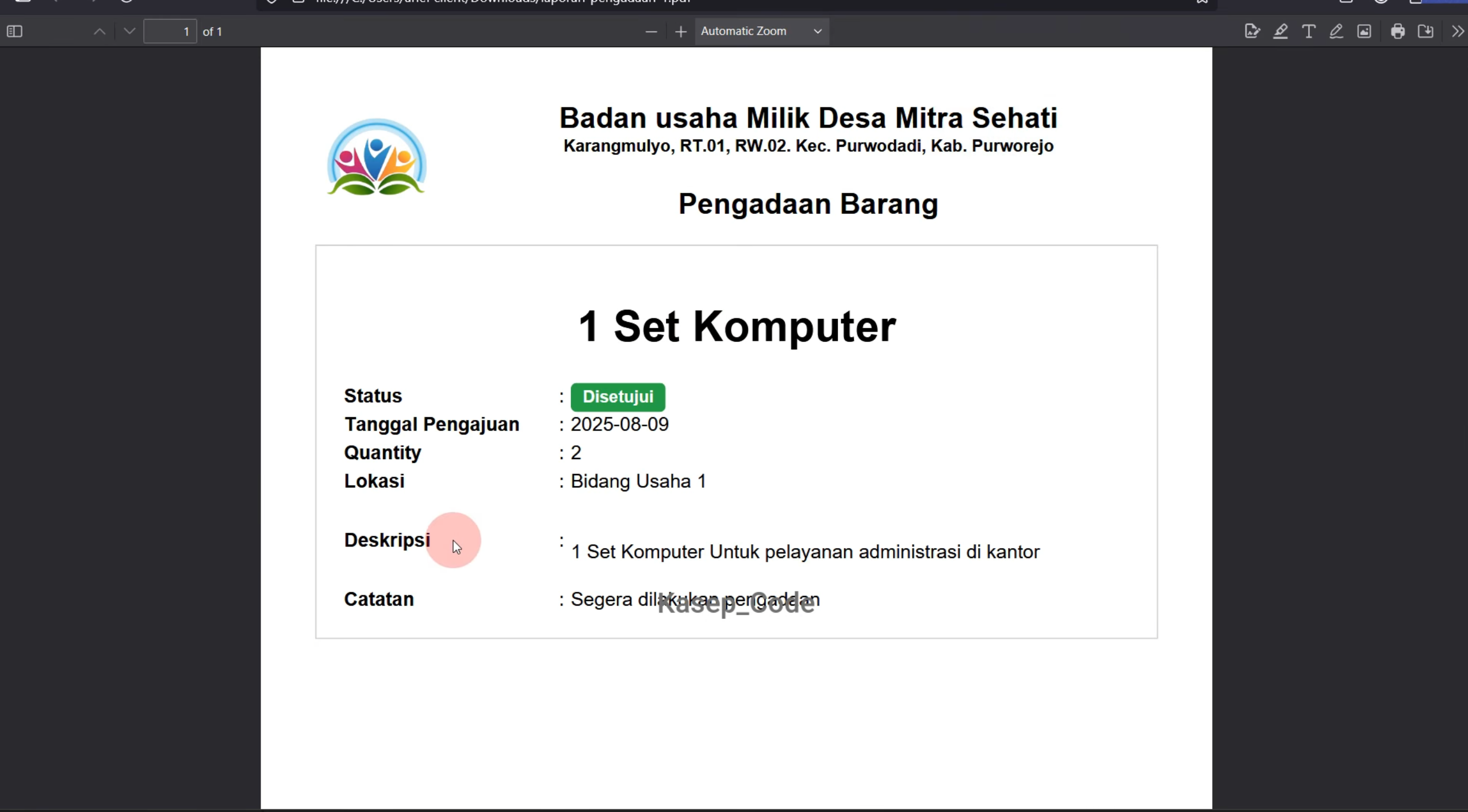Image resolution: width=1468 pixels, height=812 pixels.
Task: Click the 'Bidang Usaha 1' value
Action: point(638,482)
